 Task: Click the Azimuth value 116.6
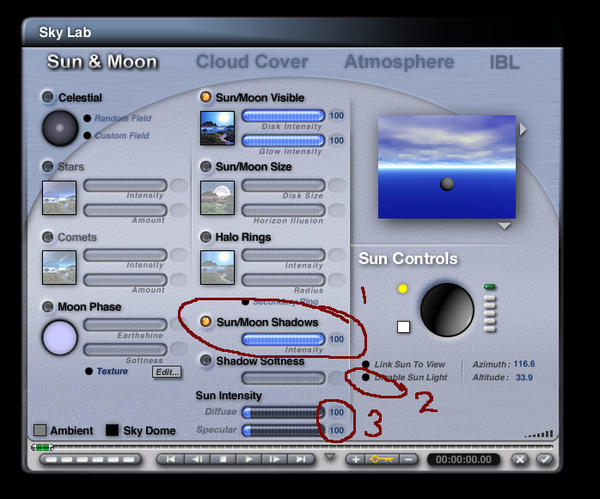coord(524,364)
